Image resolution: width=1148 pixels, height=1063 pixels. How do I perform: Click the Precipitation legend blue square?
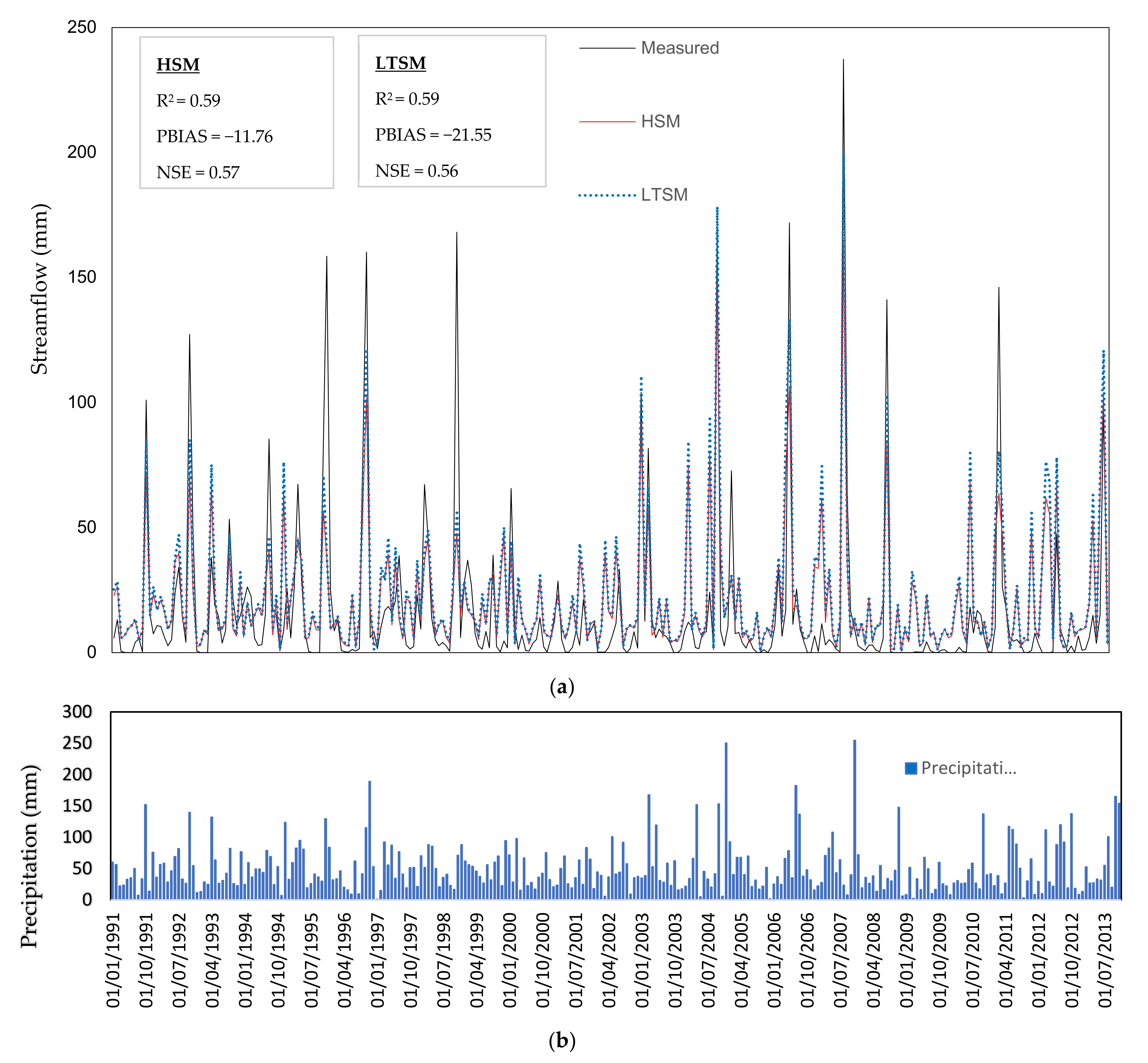pos(910,769)
